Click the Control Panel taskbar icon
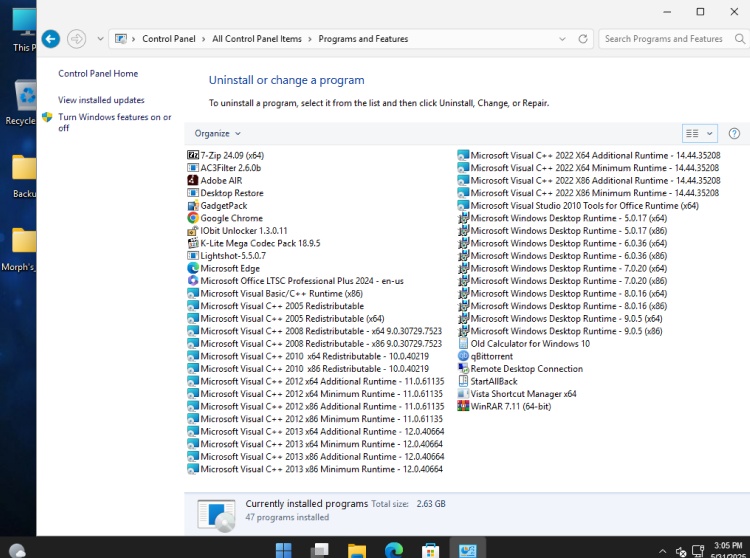 467,550
